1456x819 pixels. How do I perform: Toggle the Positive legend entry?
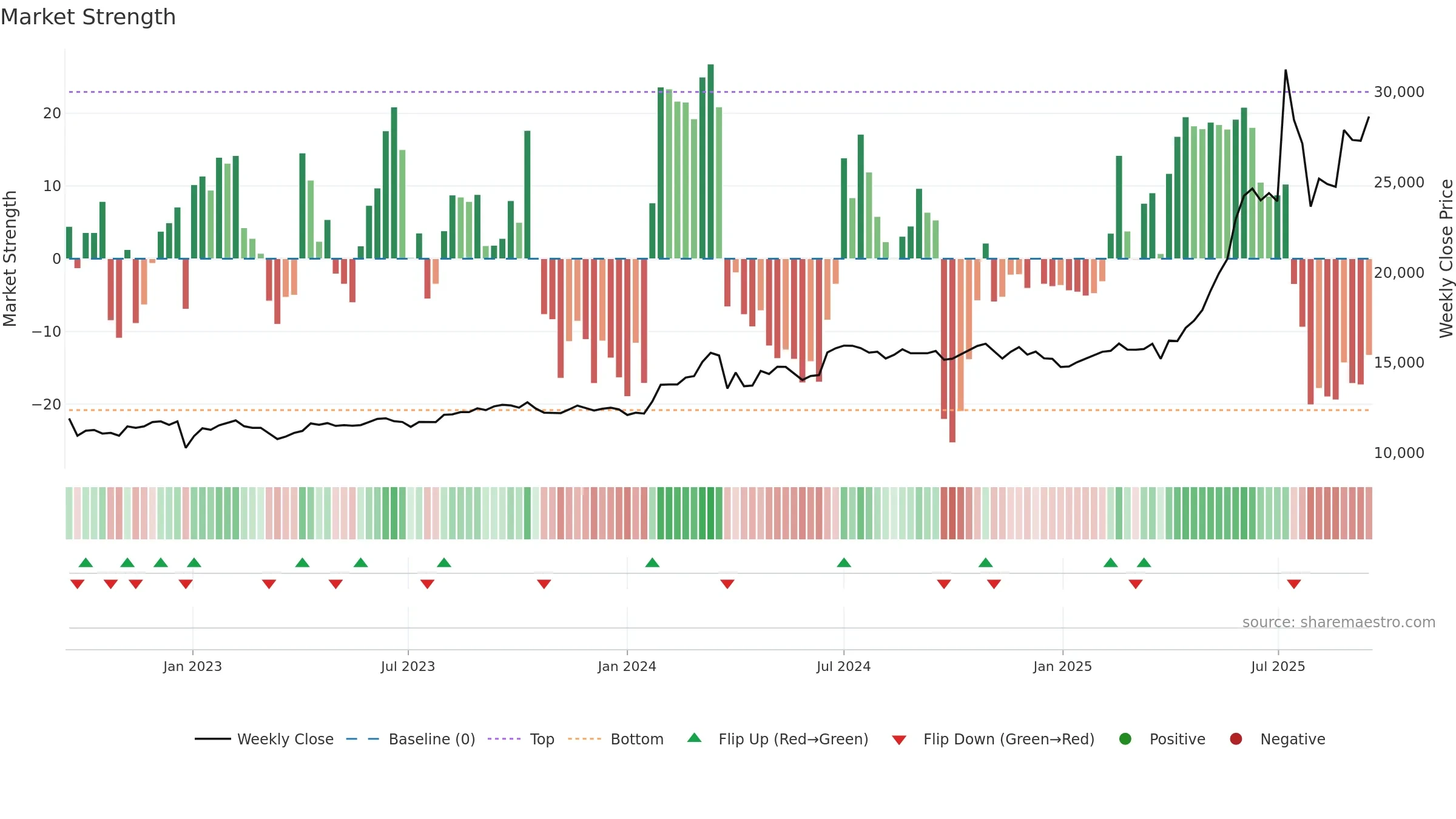1162,739
